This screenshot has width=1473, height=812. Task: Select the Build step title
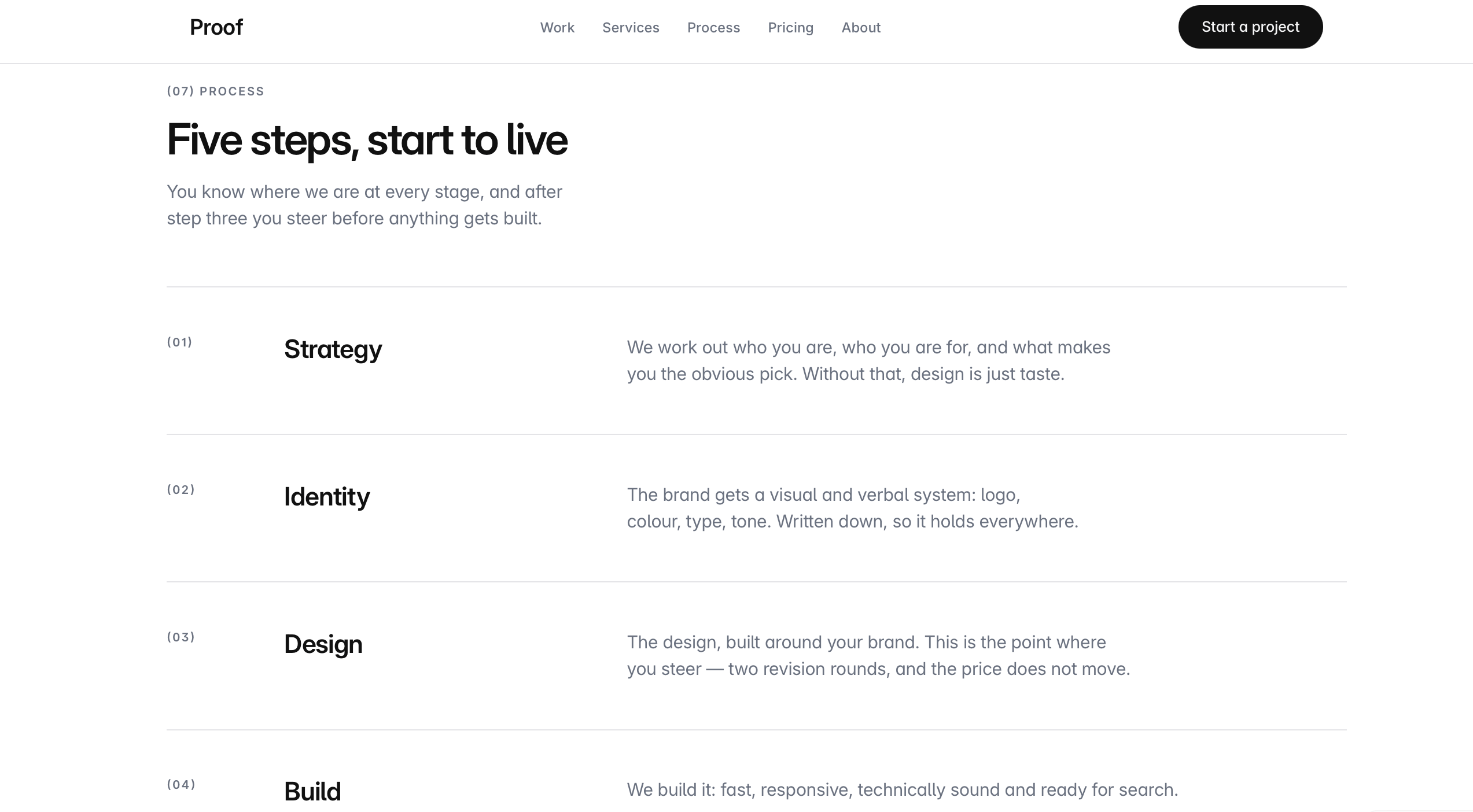pos(312,791)
